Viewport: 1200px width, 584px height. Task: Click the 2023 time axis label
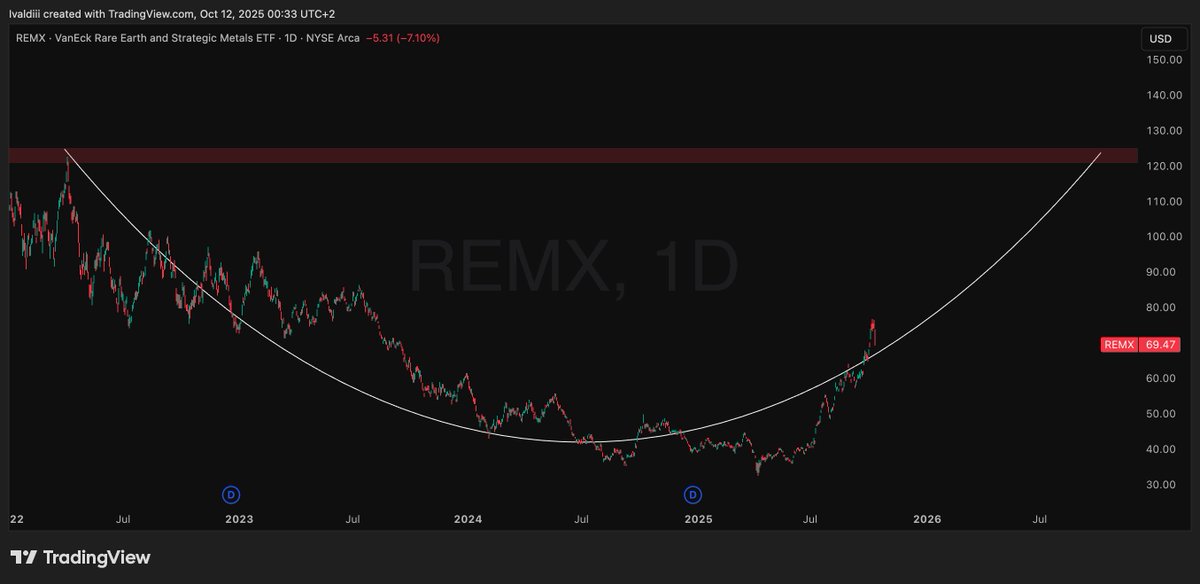[x=239, y=519]
